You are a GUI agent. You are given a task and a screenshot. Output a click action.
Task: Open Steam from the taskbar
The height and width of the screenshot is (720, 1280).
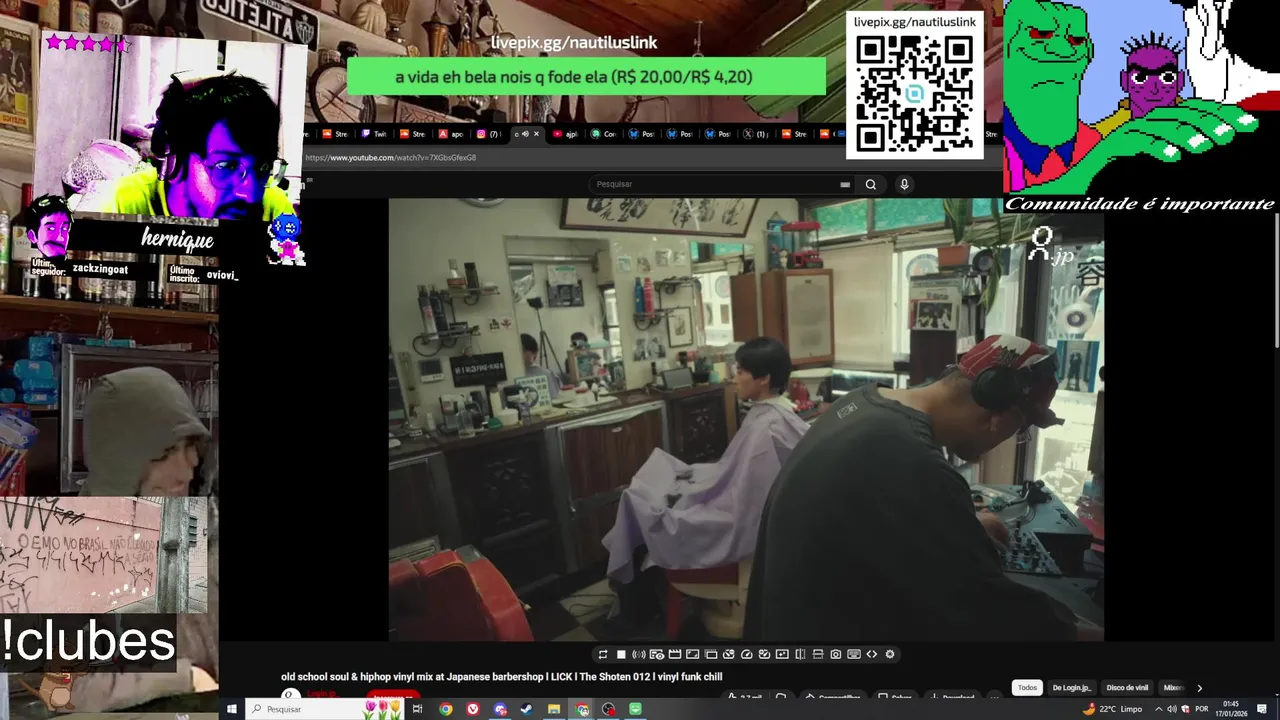(527, 709)
